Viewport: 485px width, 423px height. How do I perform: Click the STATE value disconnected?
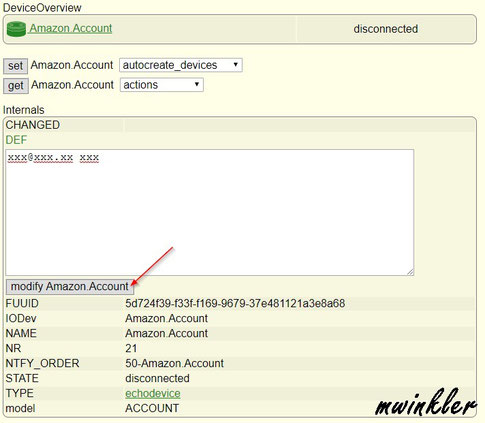tap(157, 378)
